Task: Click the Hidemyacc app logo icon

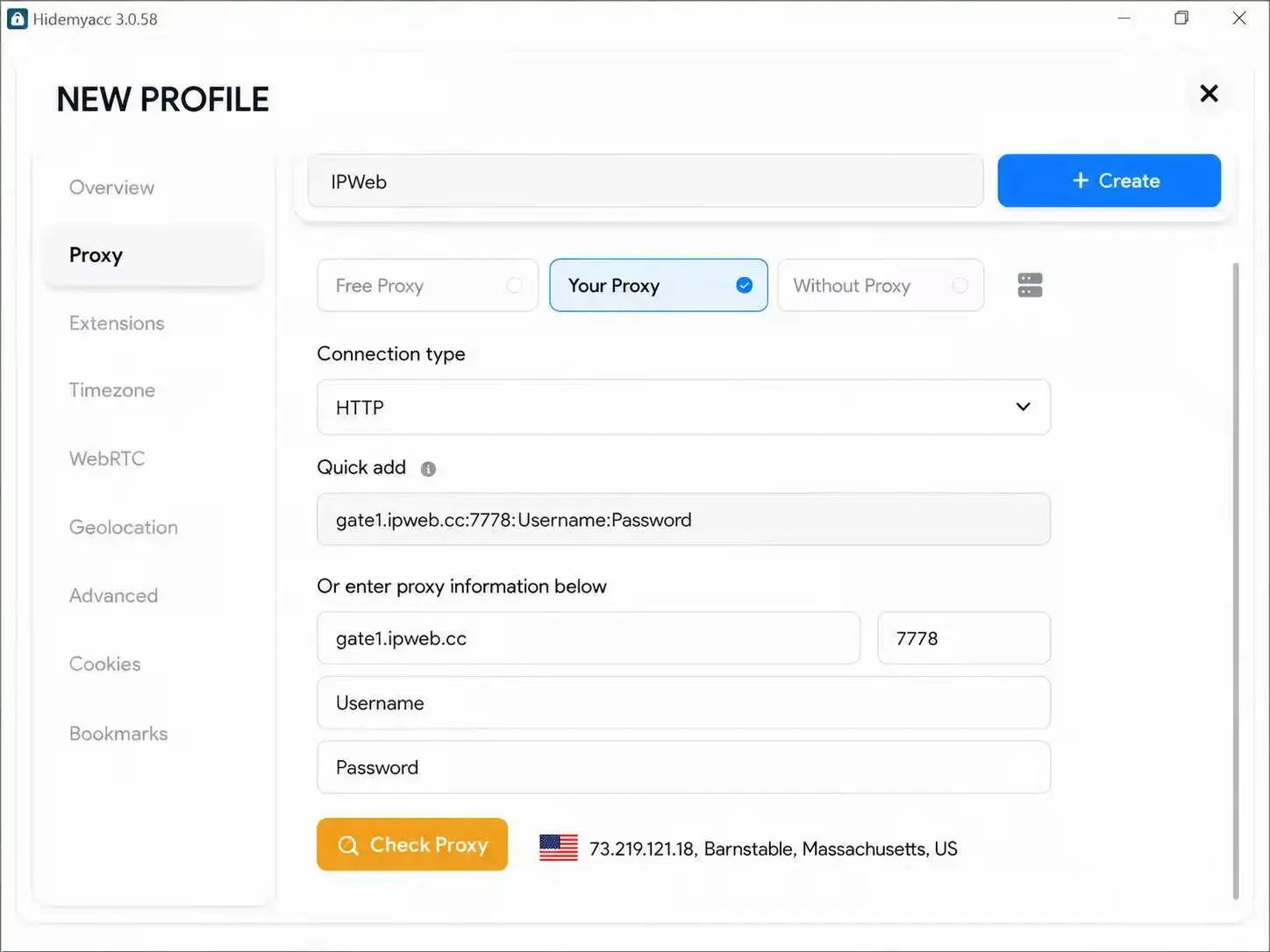Action: click(17, 18)
